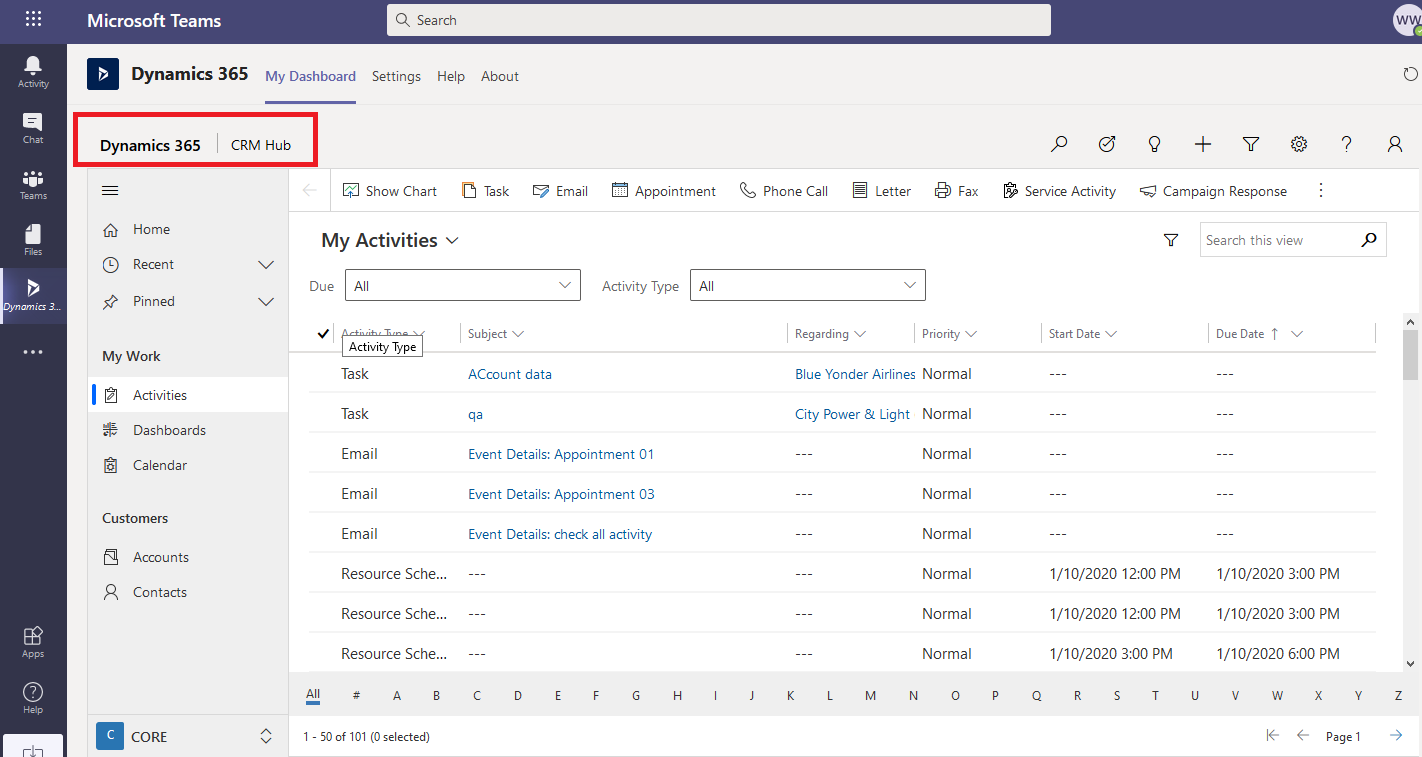Open the Due filter dropdown
Screen dimensions: 1422x757
[463, 285]
